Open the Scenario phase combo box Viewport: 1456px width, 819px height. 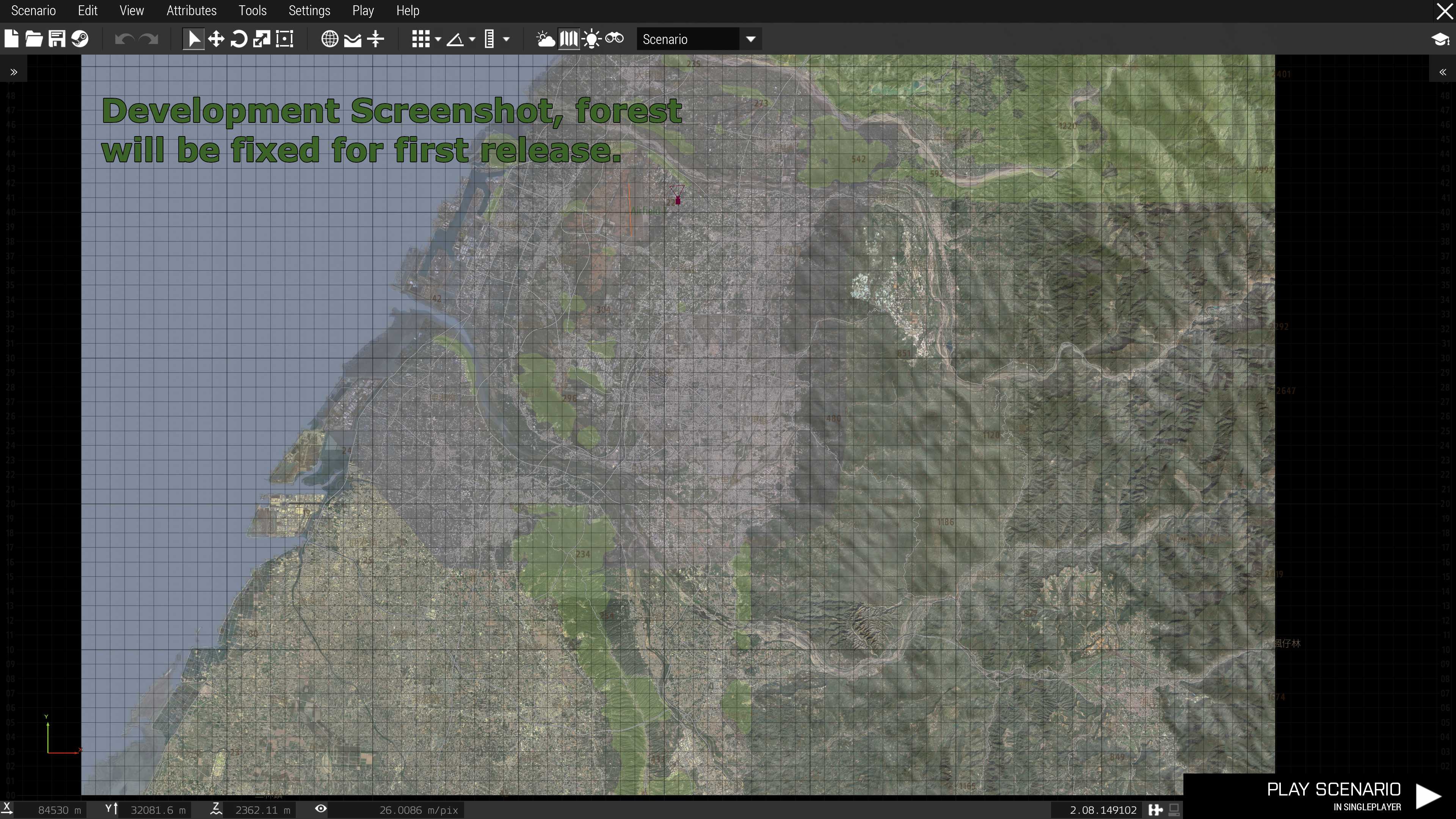pos(698,39)
